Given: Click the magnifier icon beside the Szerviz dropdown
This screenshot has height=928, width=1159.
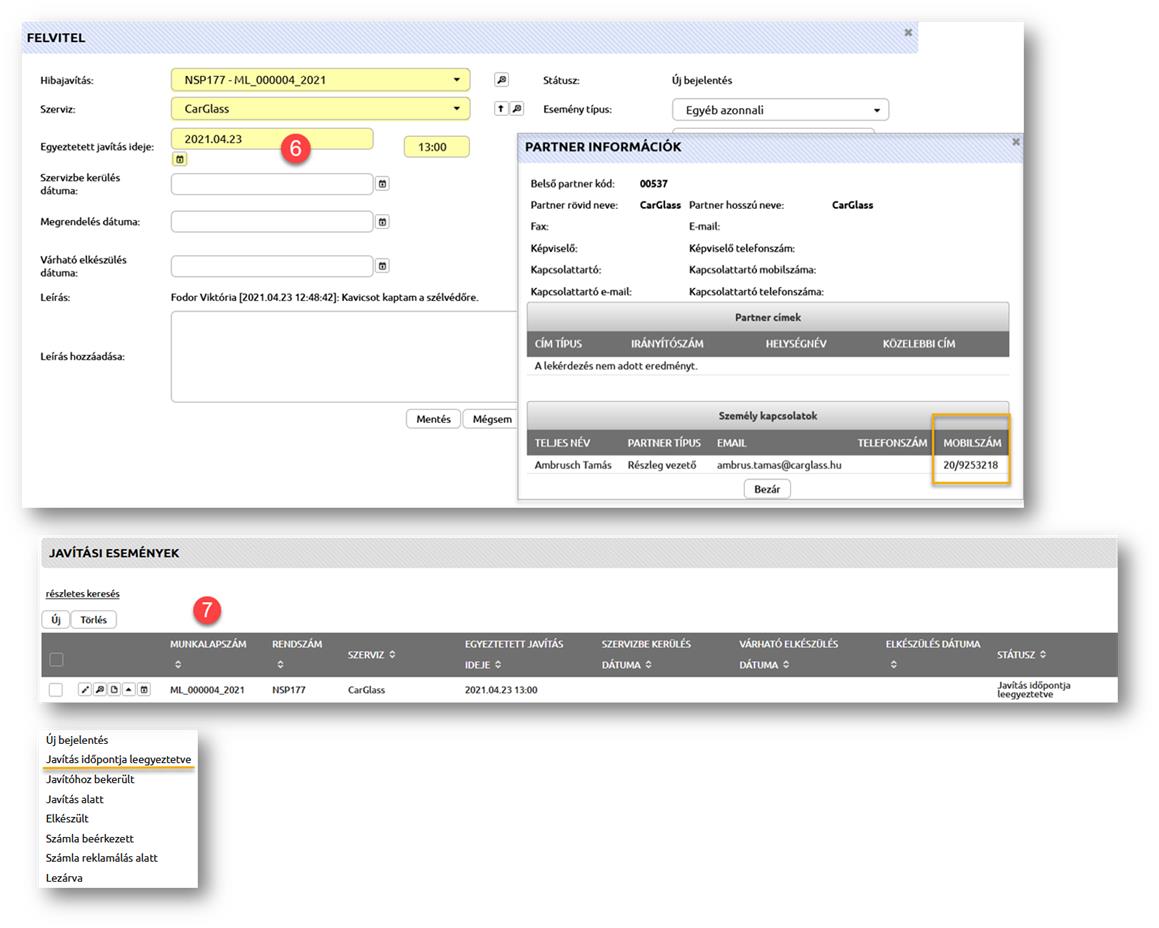Looking at the screenshot, I should click(x=517, y=109).
